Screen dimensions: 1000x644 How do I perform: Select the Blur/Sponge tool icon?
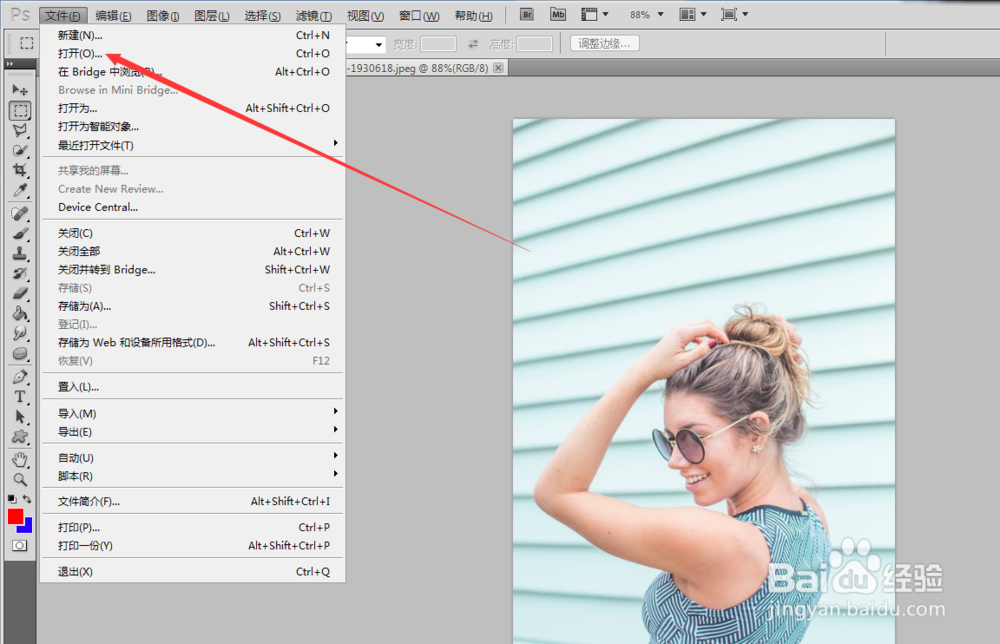[x=20, y=353]
